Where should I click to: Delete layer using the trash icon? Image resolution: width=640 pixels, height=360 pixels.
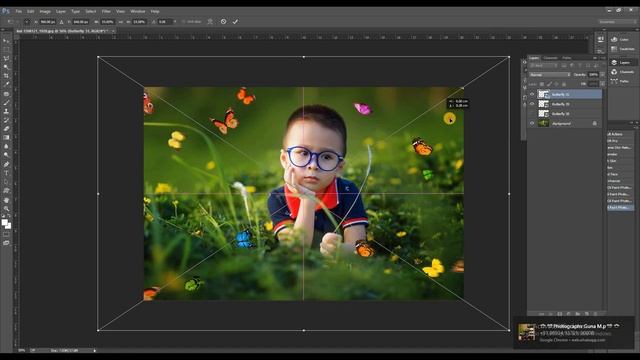(x=596, y=313)
